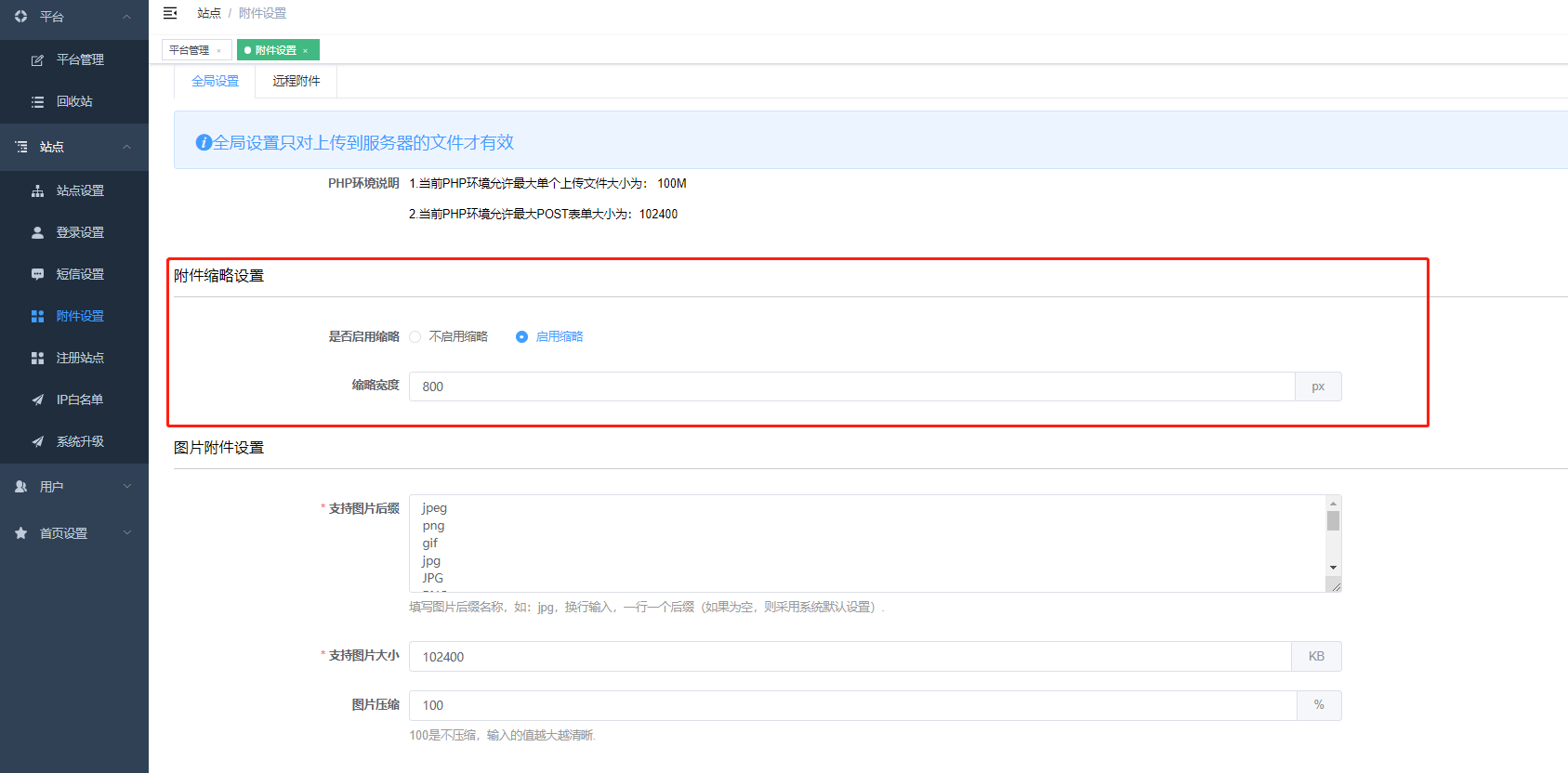Click the 平台管理 edit icon in sidebar
The image size is (1568, 773).
37,60
